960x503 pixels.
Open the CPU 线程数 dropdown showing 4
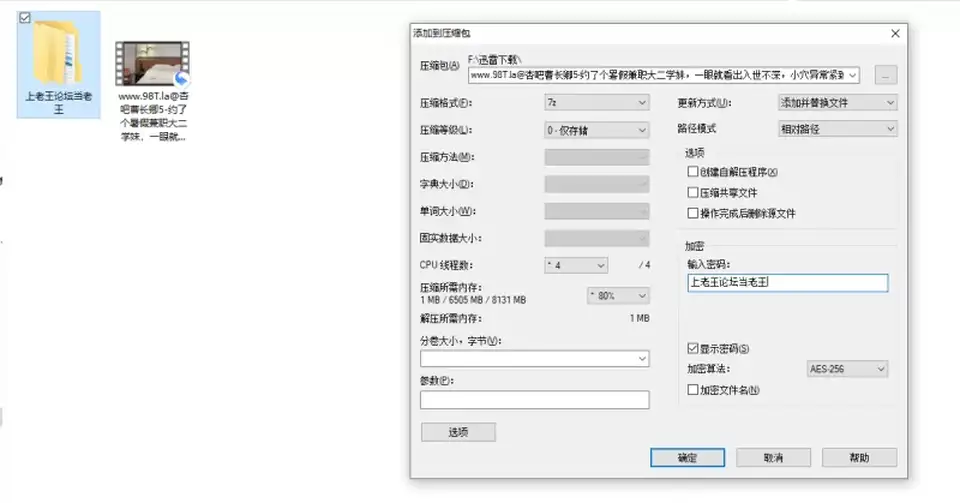coord(576,265)
